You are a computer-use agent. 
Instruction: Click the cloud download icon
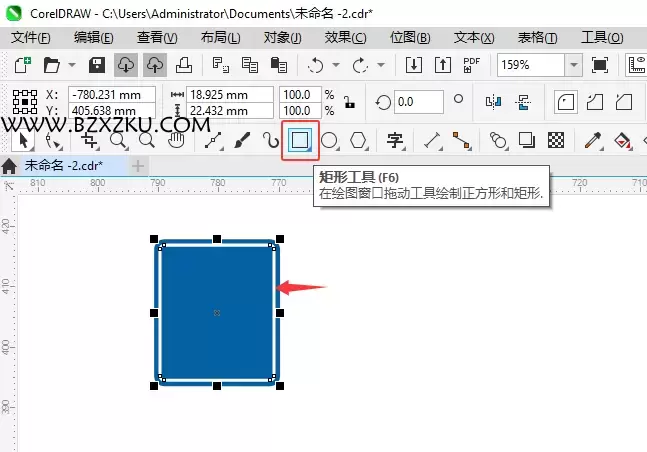pyautogui.click(x=126, y=65)
